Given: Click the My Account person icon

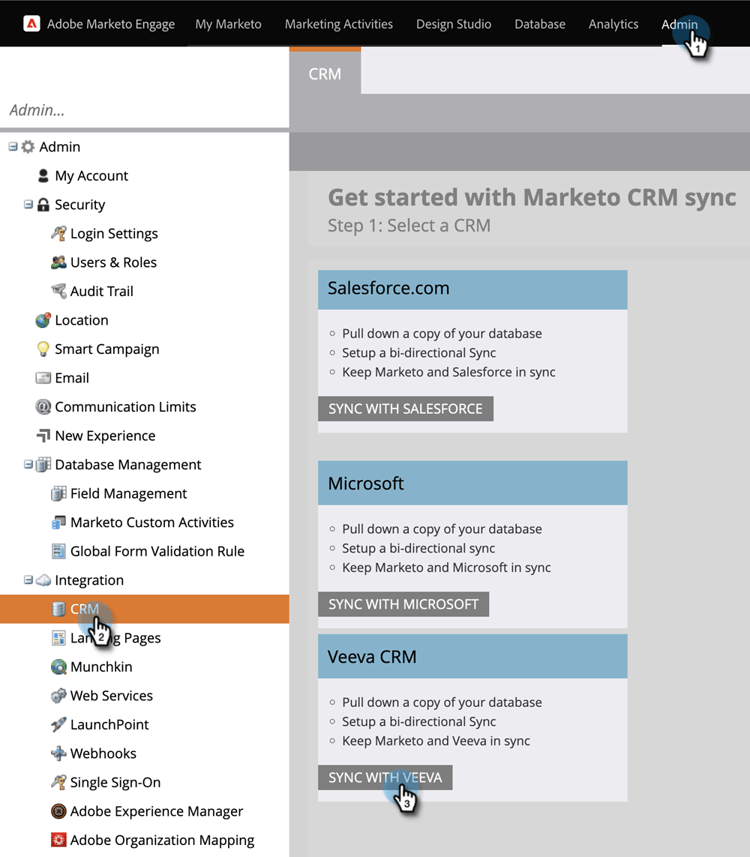Looking at the screenshot, I should pos(43,176).
